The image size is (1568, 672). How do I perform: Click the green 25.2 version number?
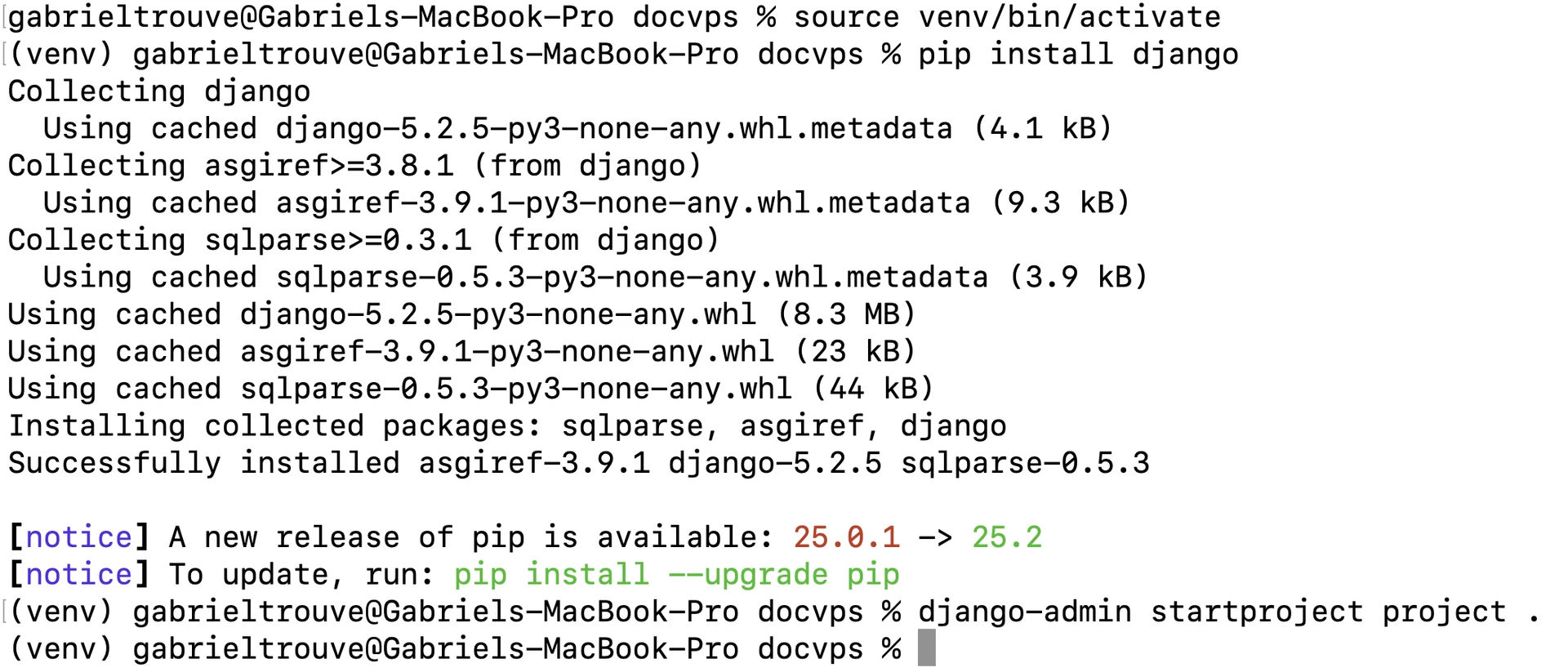coord(1006,537)
